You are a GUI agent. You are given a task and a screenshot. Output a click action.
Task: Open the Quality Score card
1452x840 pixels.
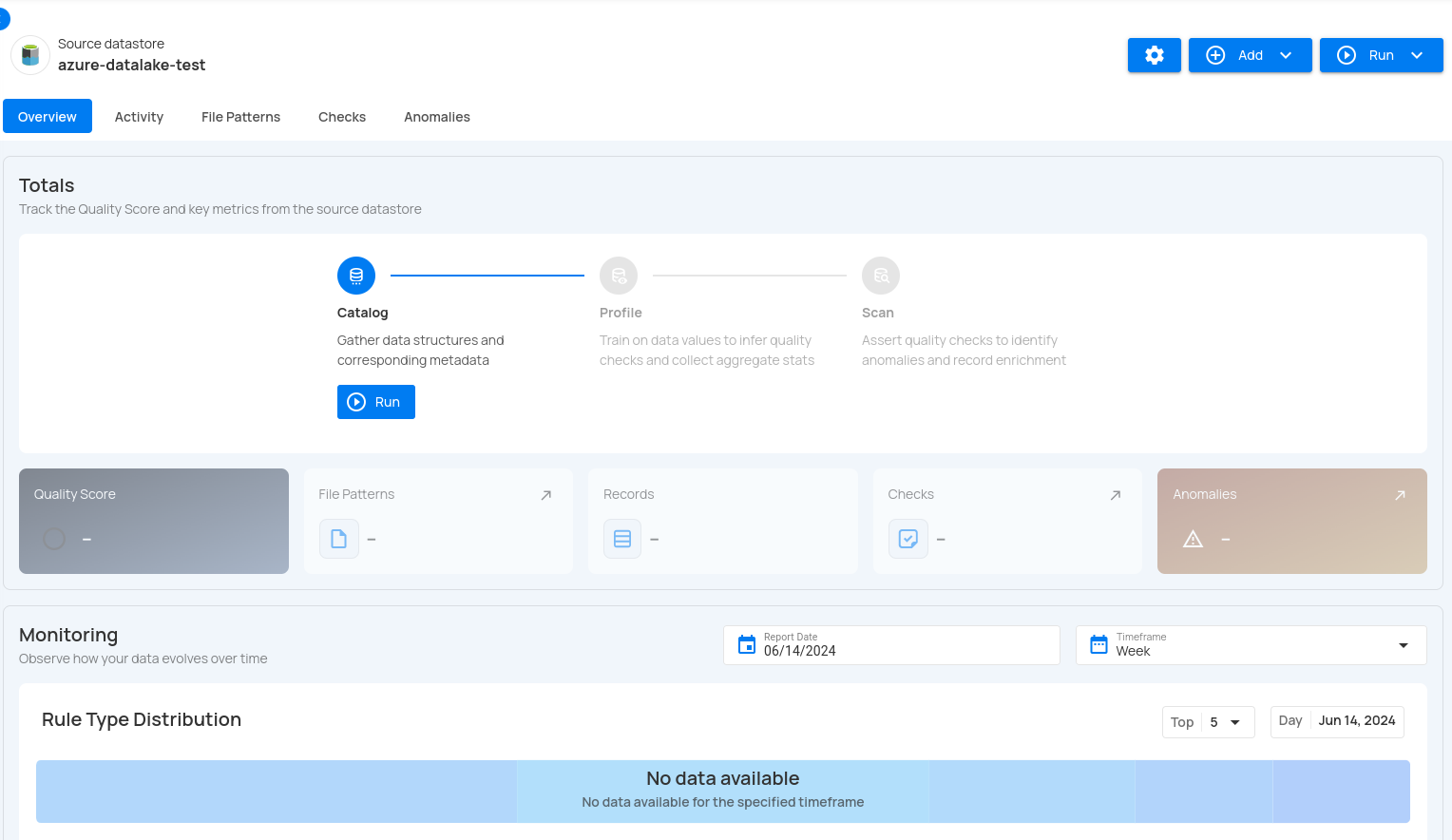(154, 521)
